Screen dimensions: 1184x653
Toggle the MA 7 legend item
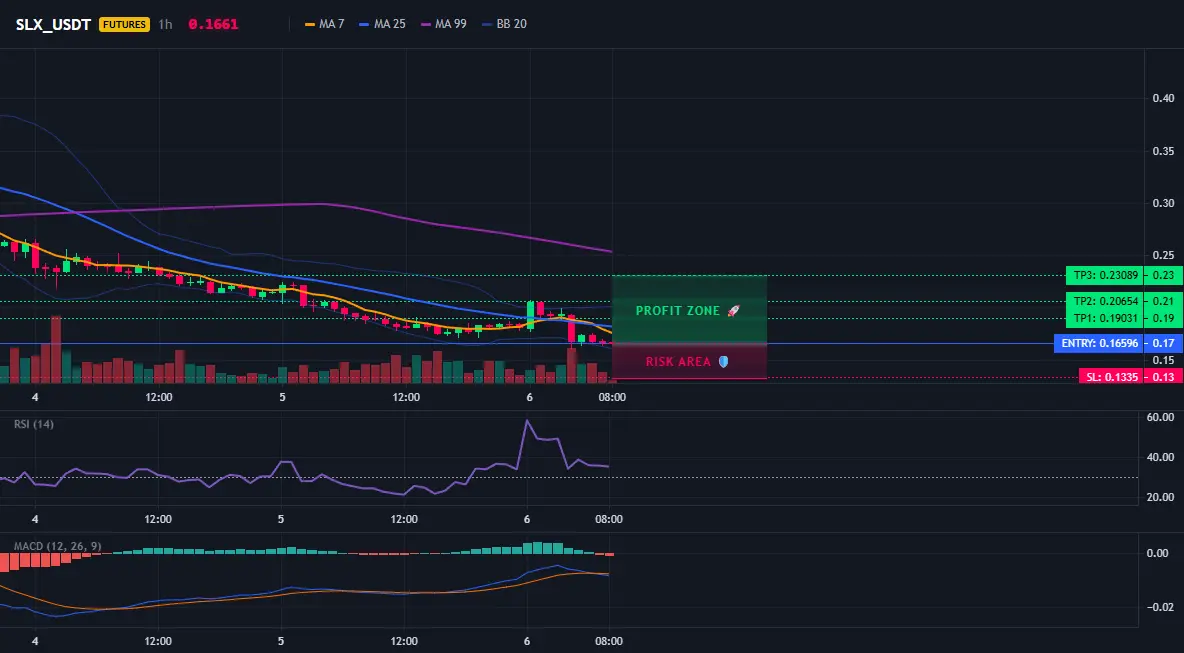pos(324,24)
